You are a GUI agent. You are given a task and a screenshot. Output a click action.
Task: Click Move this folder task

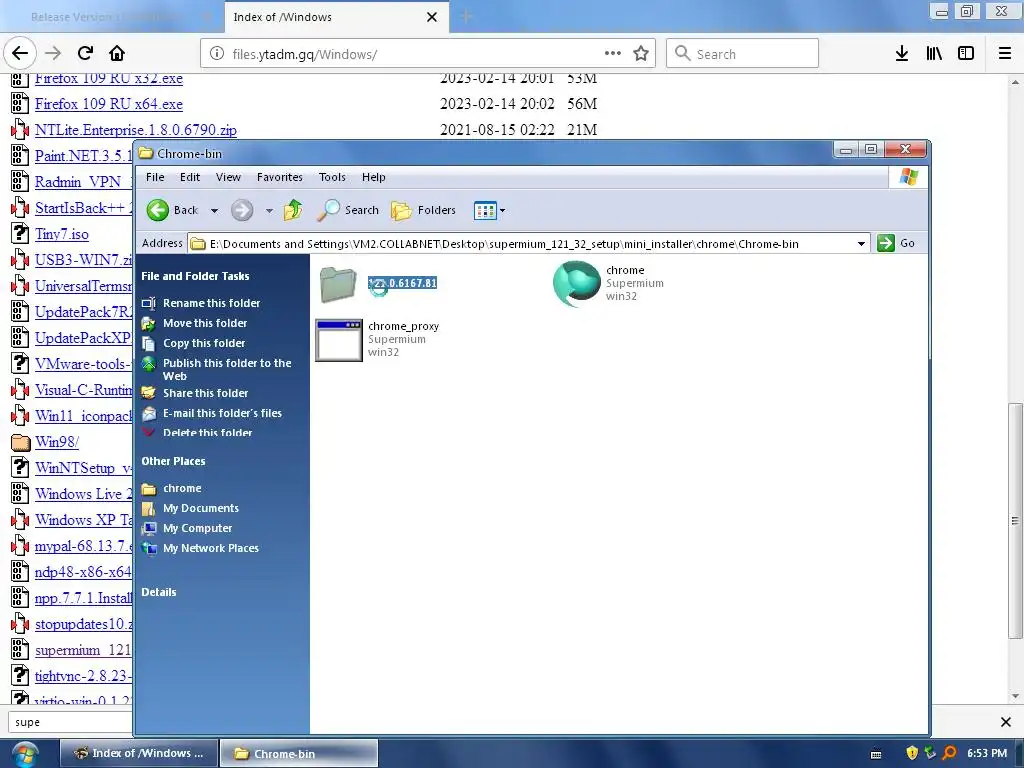205,323
